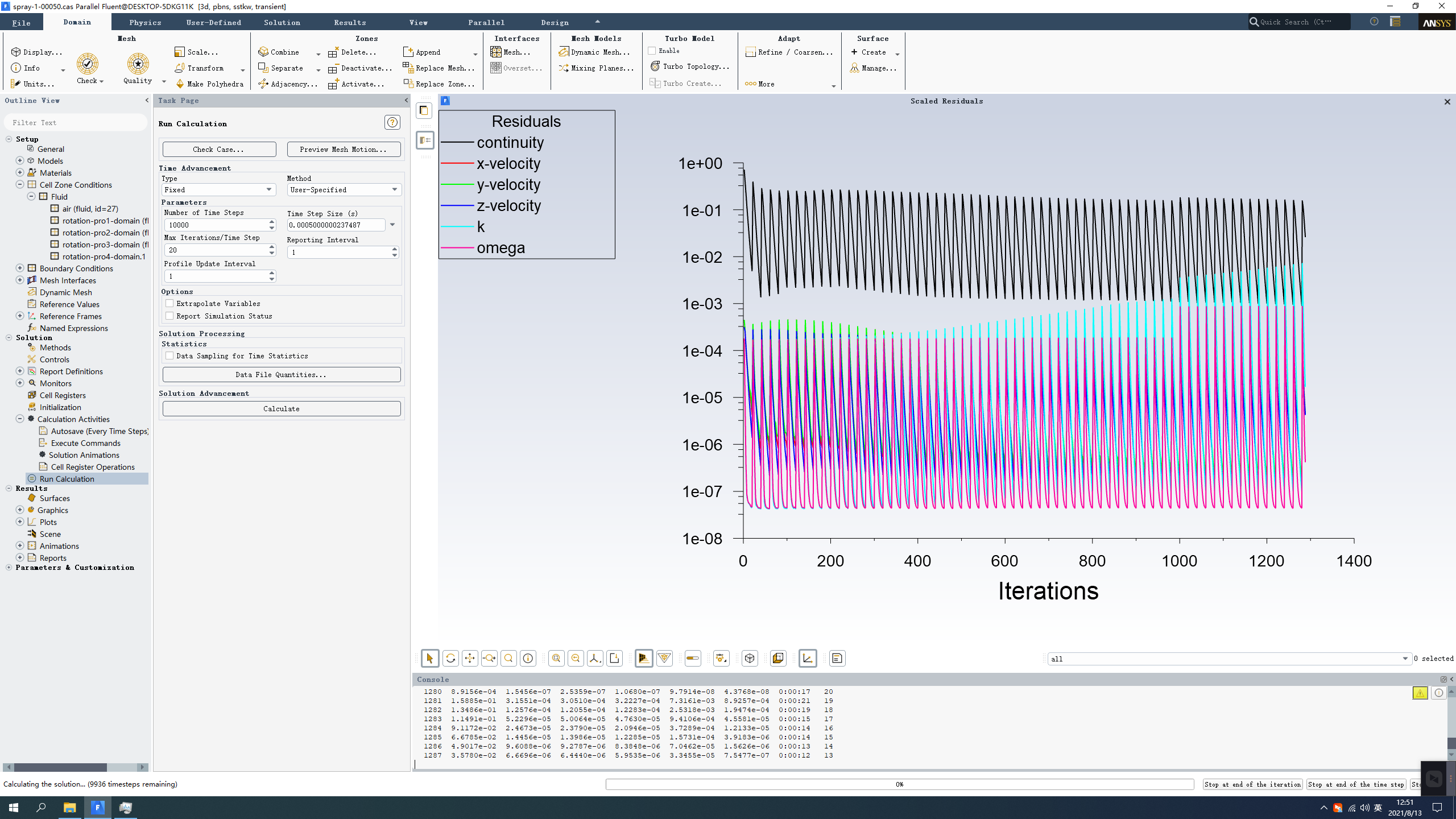Open the mesh Quality icon
The image size is (1456, 819).
pos(138,64)
